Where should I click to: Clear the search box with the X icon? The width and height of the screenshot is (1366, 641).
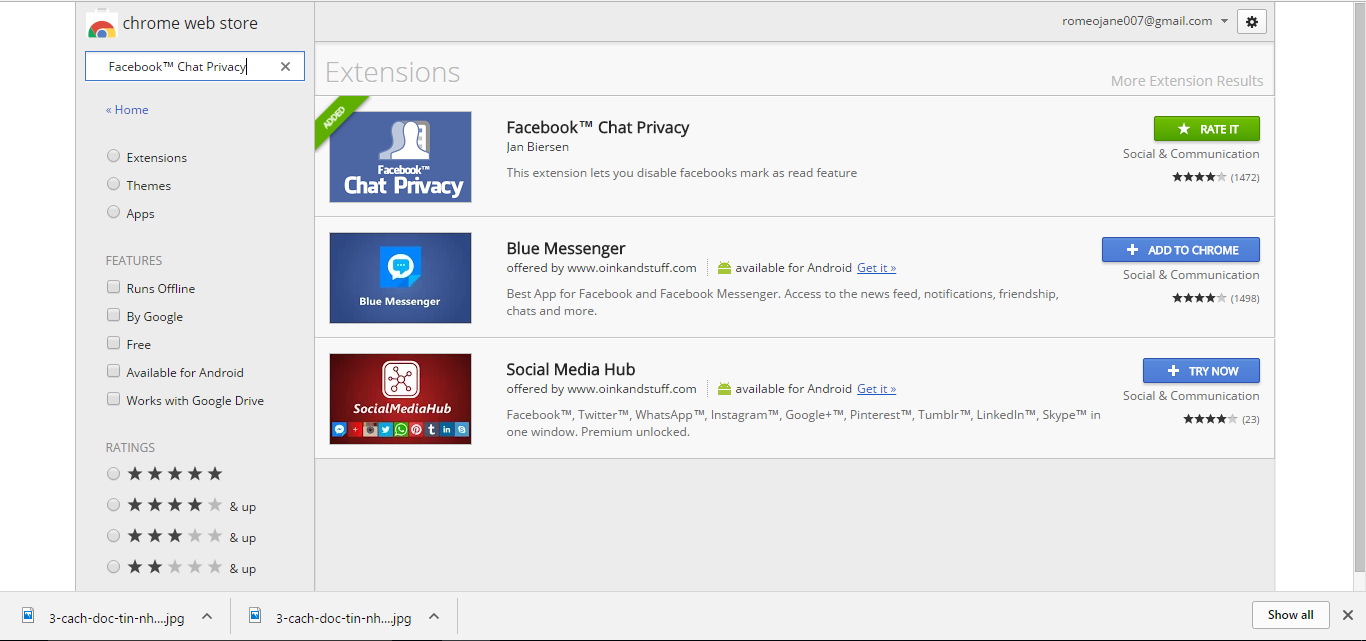[x=285, y=67]
